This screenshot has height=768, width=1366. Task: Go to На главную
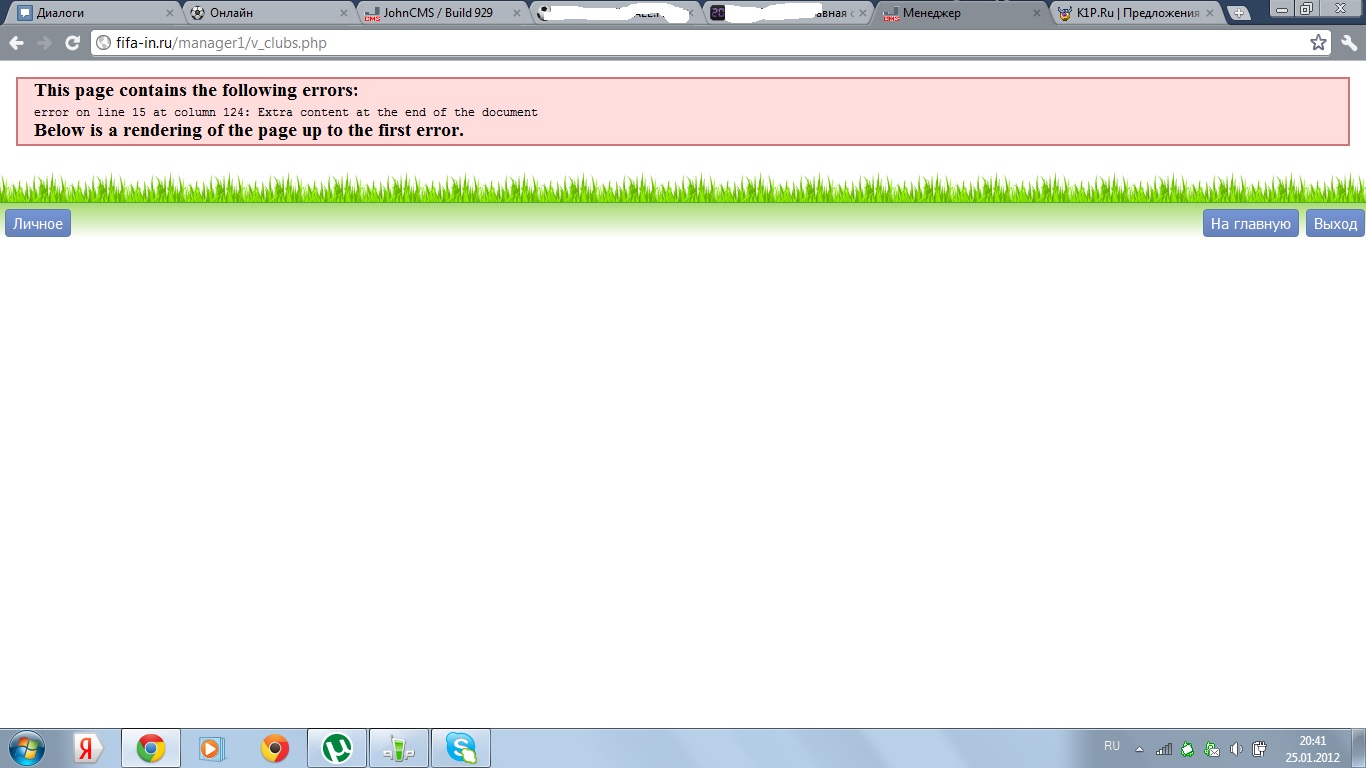tap(1251, 224)
